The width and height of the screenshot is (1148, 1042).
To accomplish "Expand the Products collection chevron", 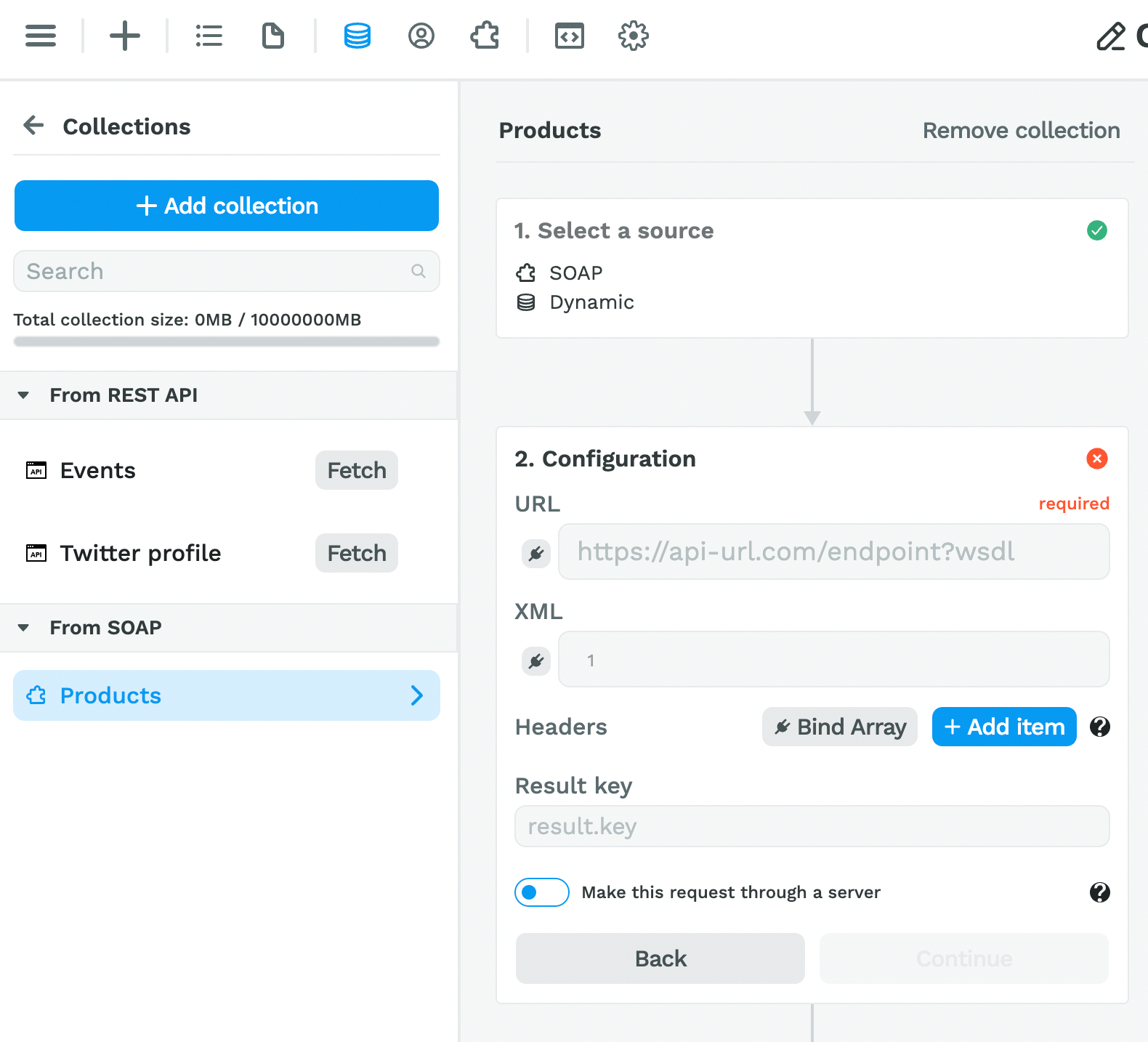I will point(416,695).
